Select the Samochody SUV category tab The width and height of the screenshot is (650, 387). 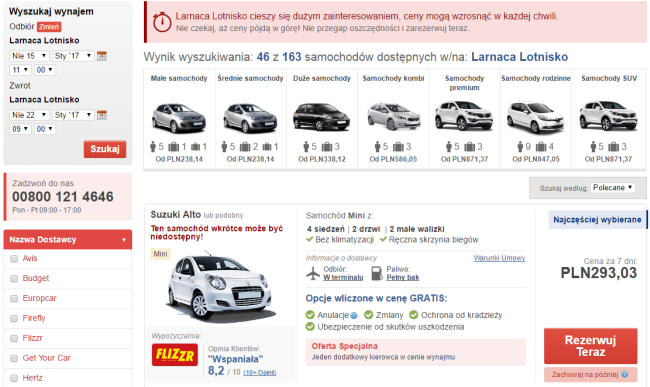609,119
